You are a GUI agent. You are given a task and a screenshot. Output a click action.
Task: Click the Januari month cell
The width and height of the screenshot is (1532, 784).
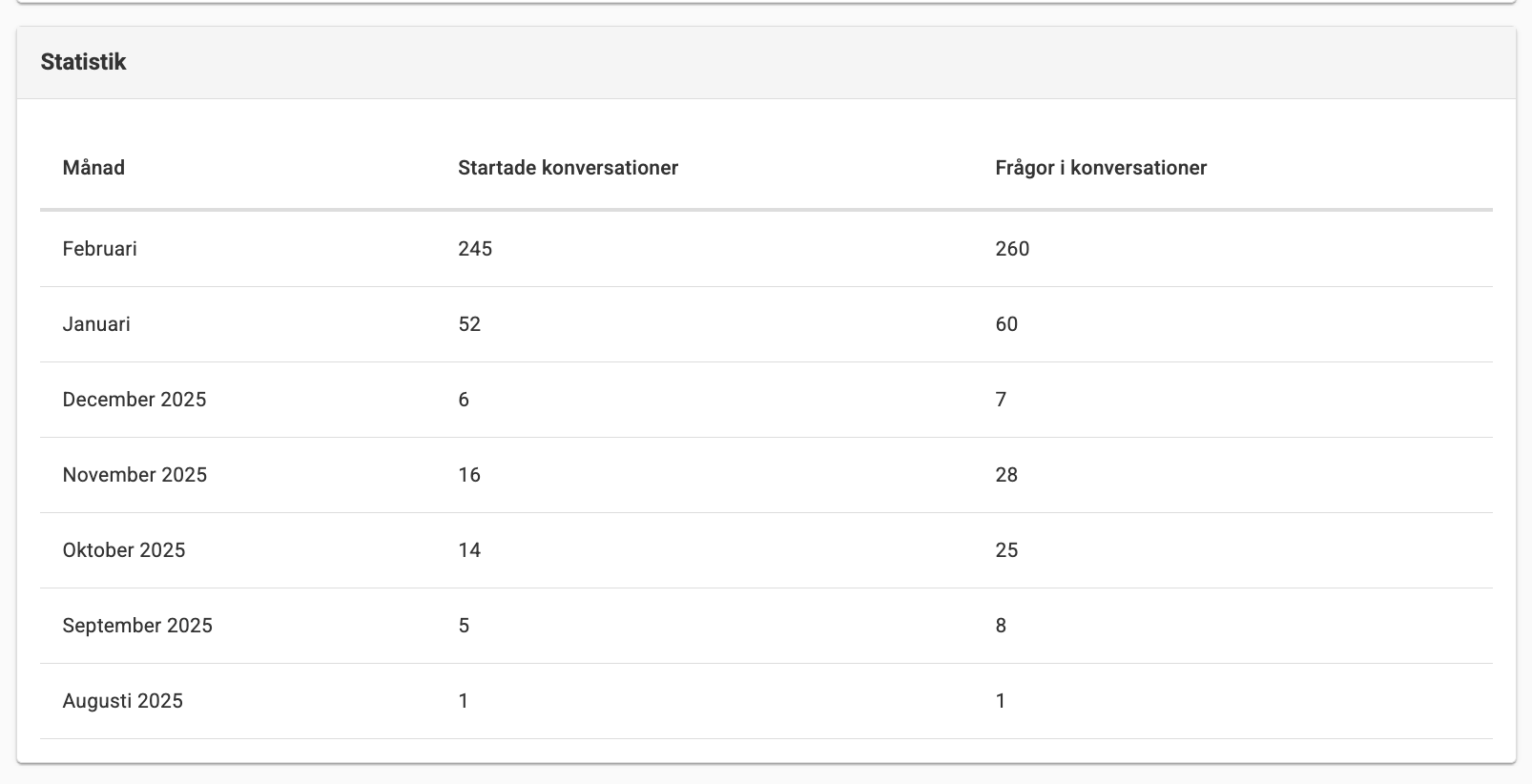96,324
